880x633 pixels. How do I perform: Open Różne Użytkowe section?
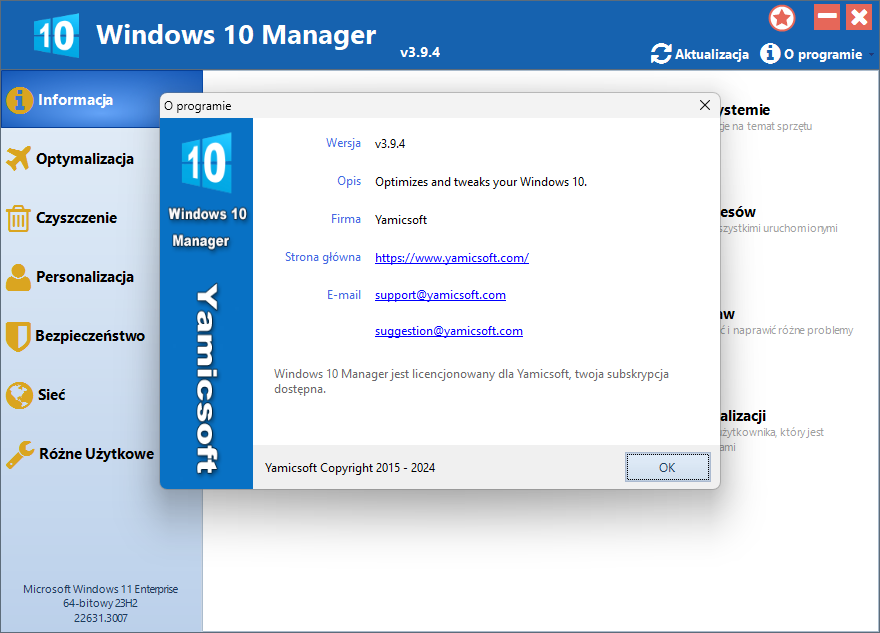click(x=80, y=453)
